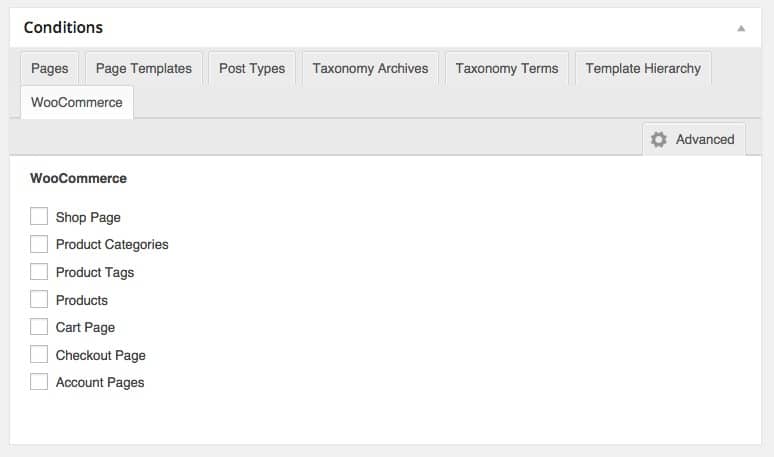Open the Page Templates tab
Screen dimensions: 774x457
[144, 69]
